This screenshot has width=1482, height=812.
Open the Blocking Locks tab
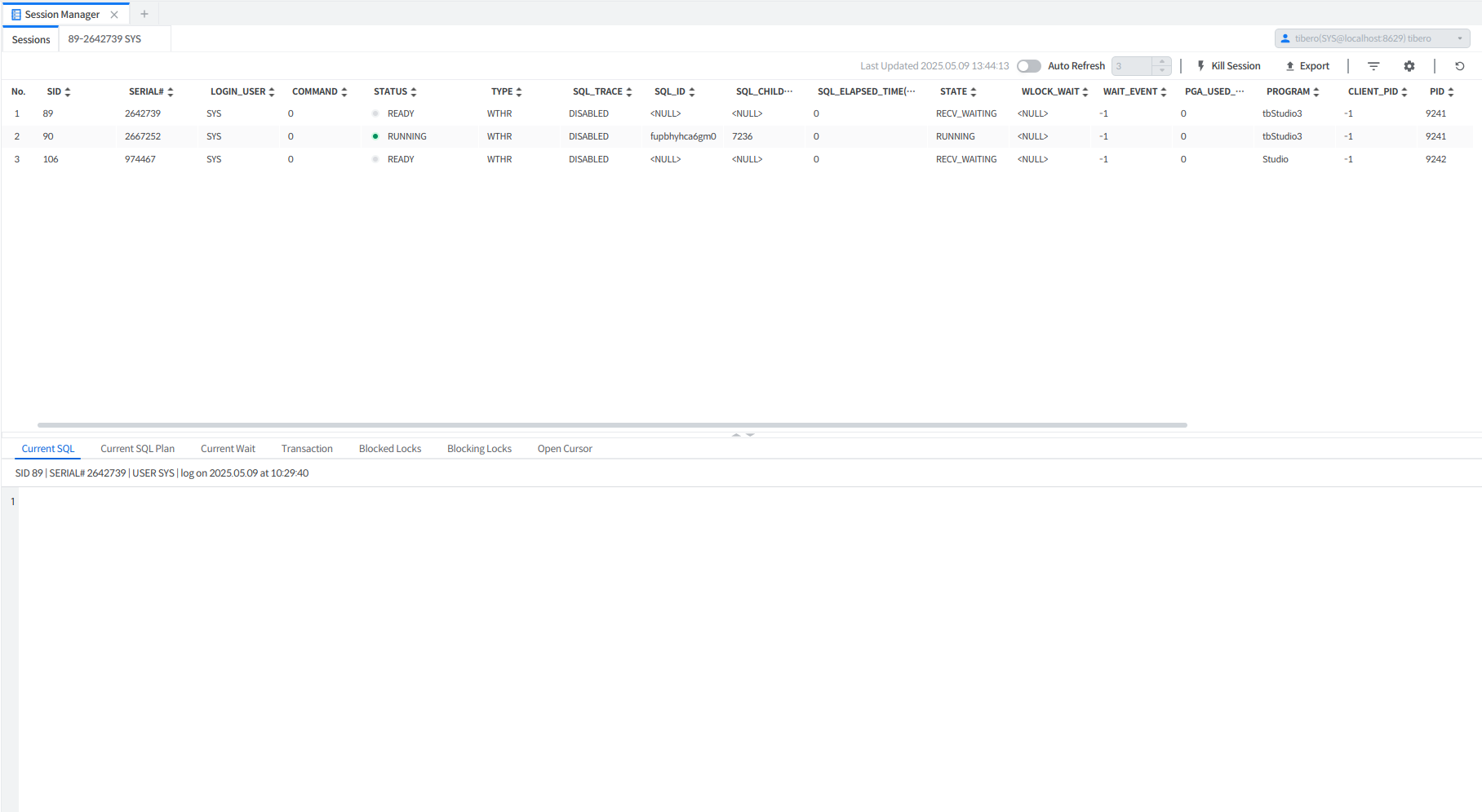click(x=479, y=449)
